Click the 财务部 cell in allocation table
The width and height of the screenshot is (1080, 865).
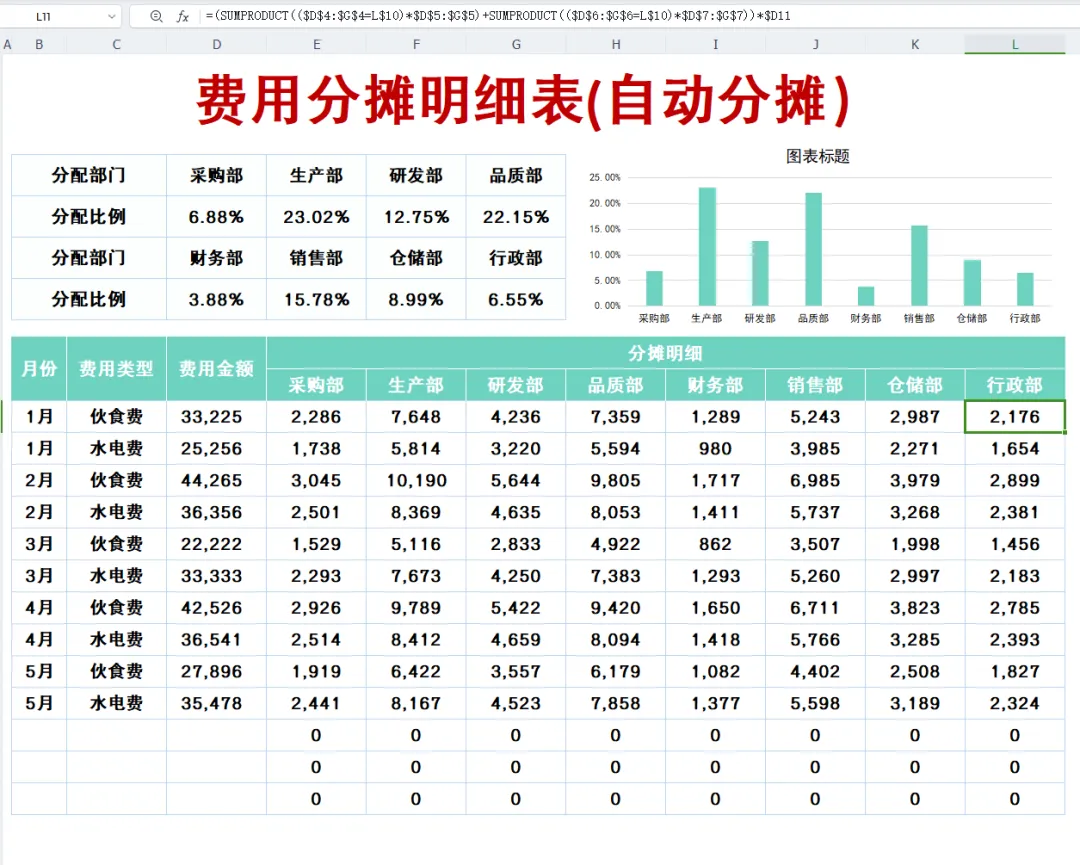coord(216,258)
